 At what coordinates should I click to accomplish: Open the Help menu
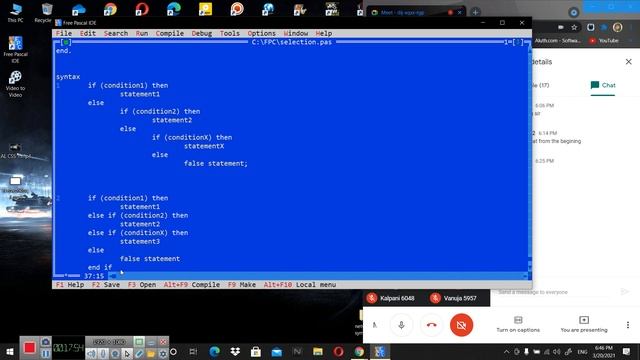(x=324, y=33)
